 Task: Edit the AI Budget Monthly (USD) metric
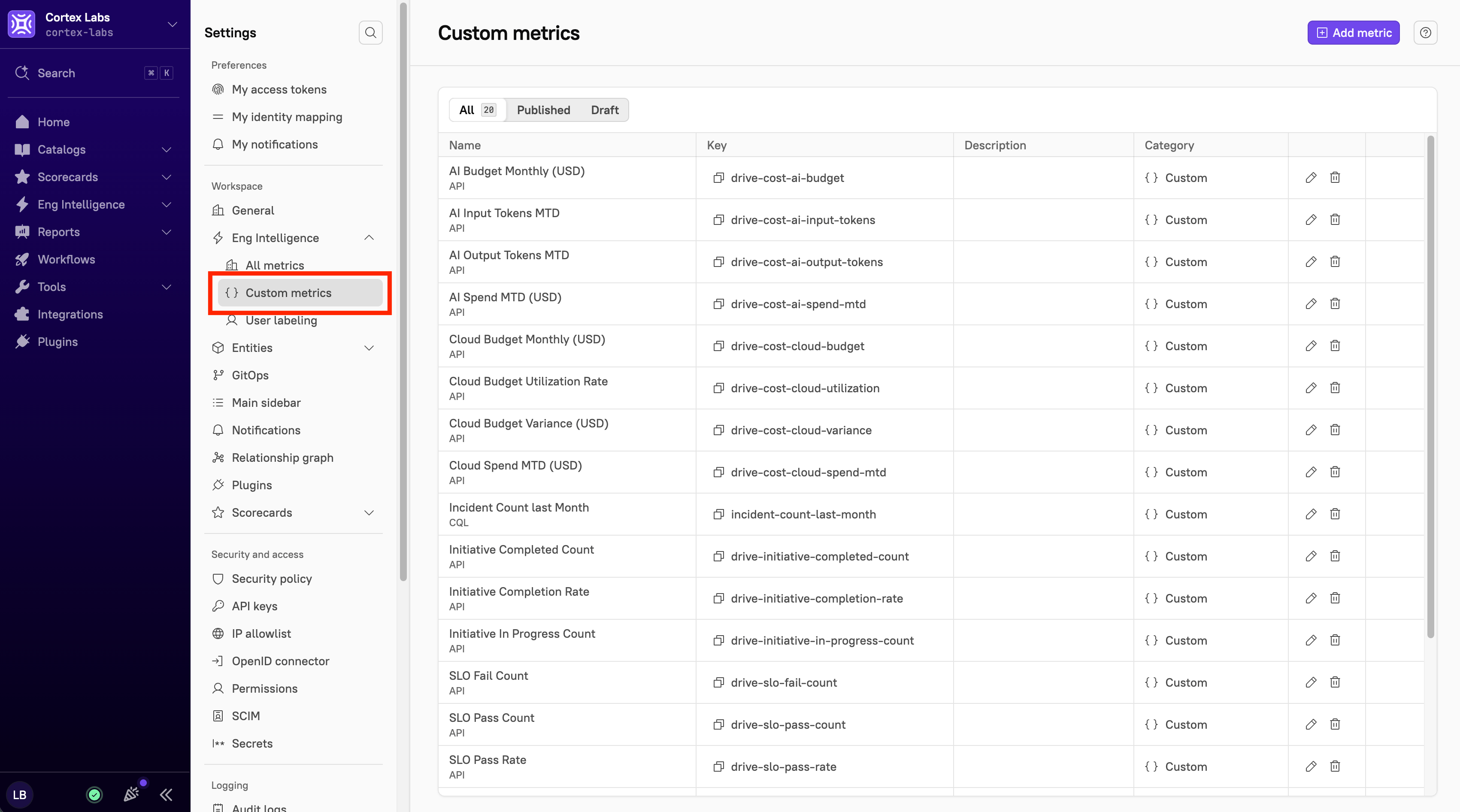point(1311,178)
